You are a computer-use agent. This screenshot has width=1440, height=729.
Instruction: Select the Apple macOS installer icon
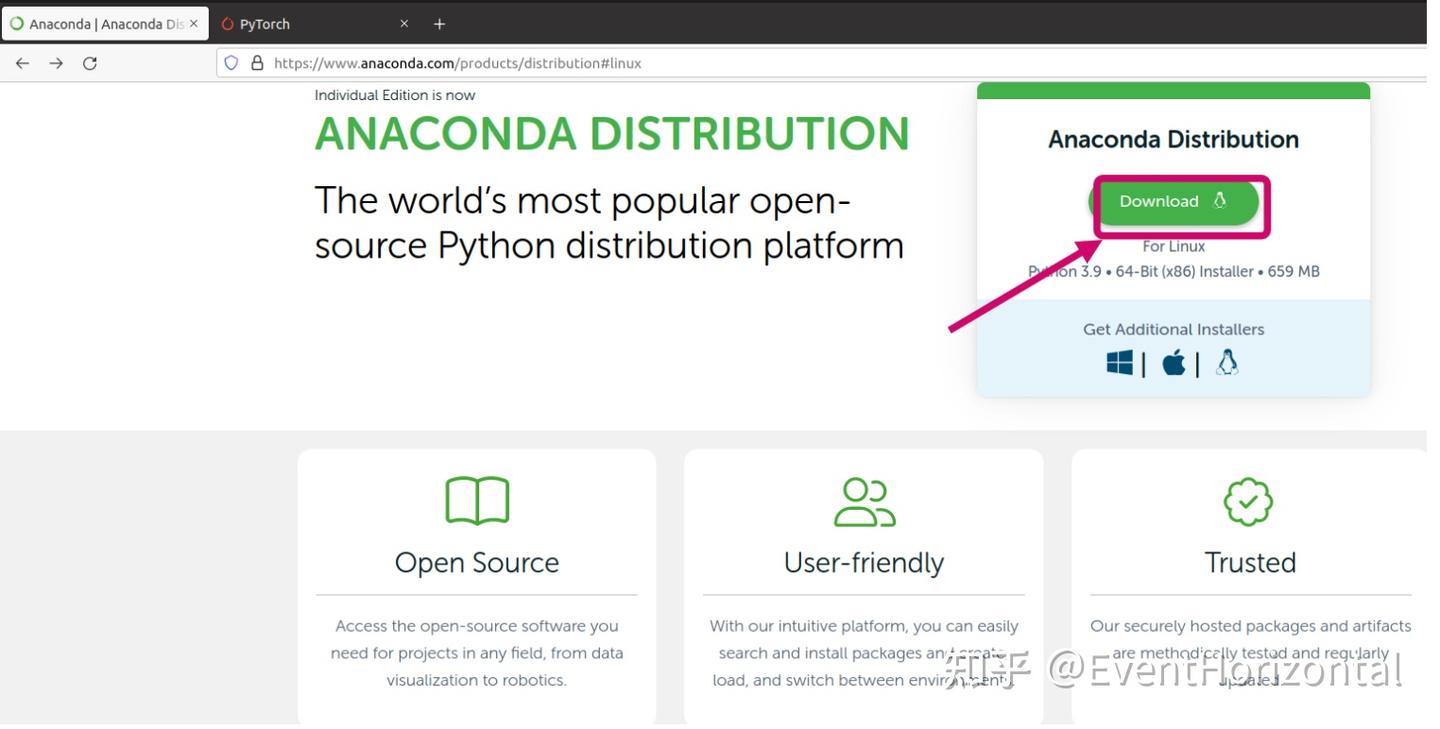1174,362
